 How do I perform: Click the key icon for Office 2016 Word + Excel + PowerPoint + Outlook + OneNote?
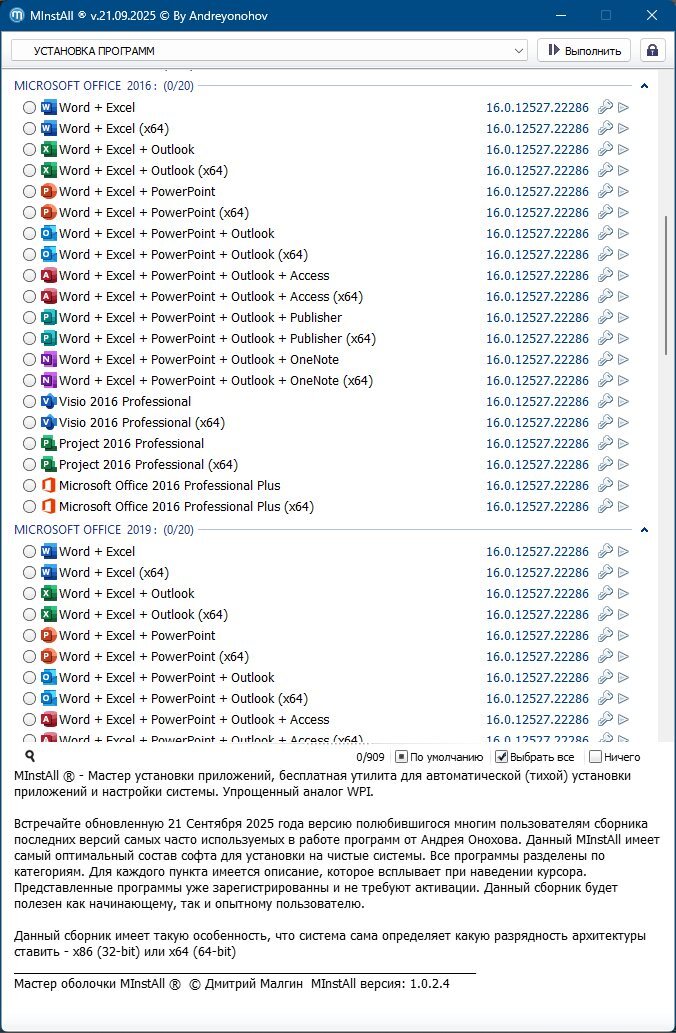tap(604, 360)
